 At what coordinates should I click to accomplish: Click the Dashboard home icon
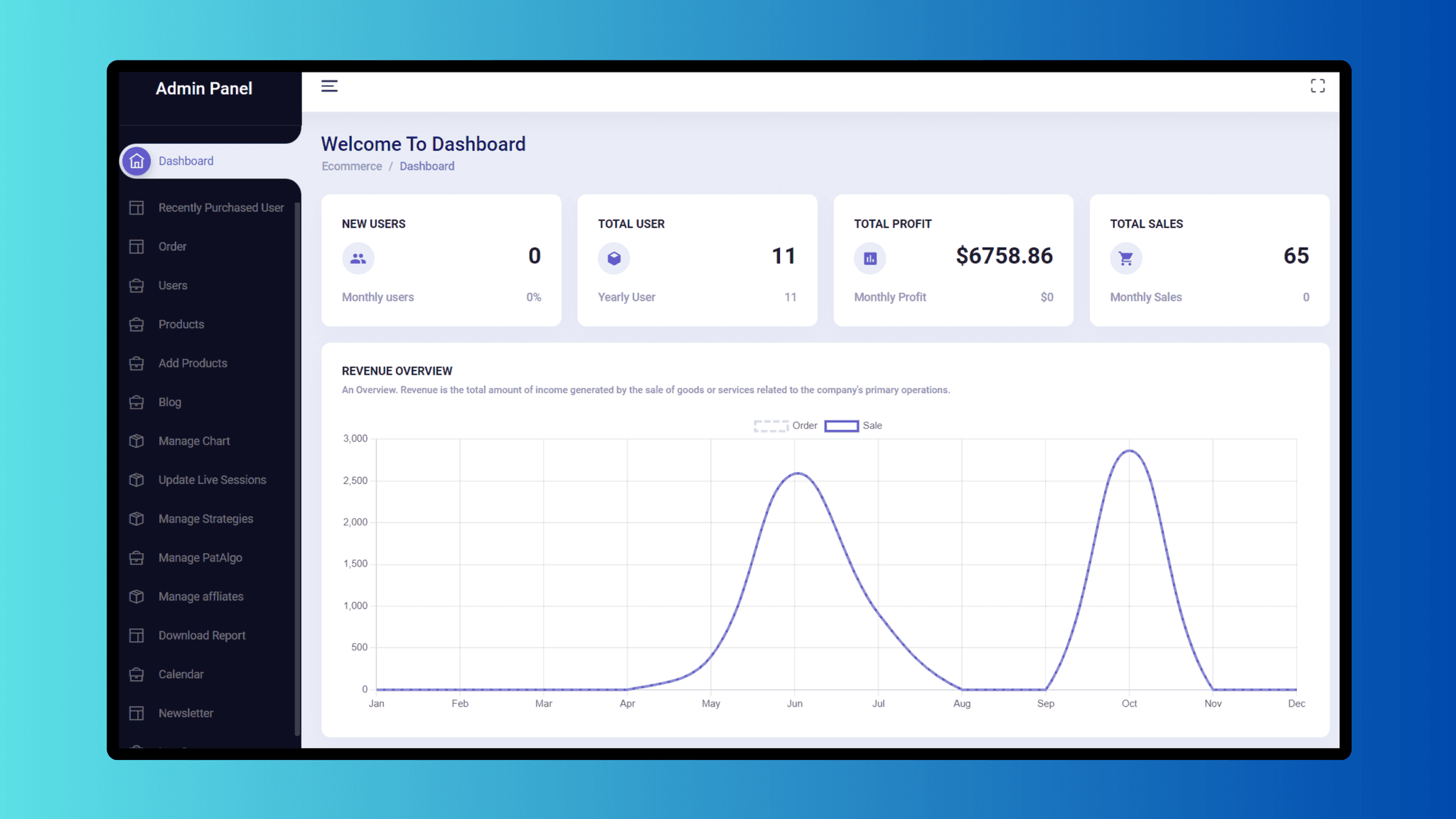tap(136, 161)
